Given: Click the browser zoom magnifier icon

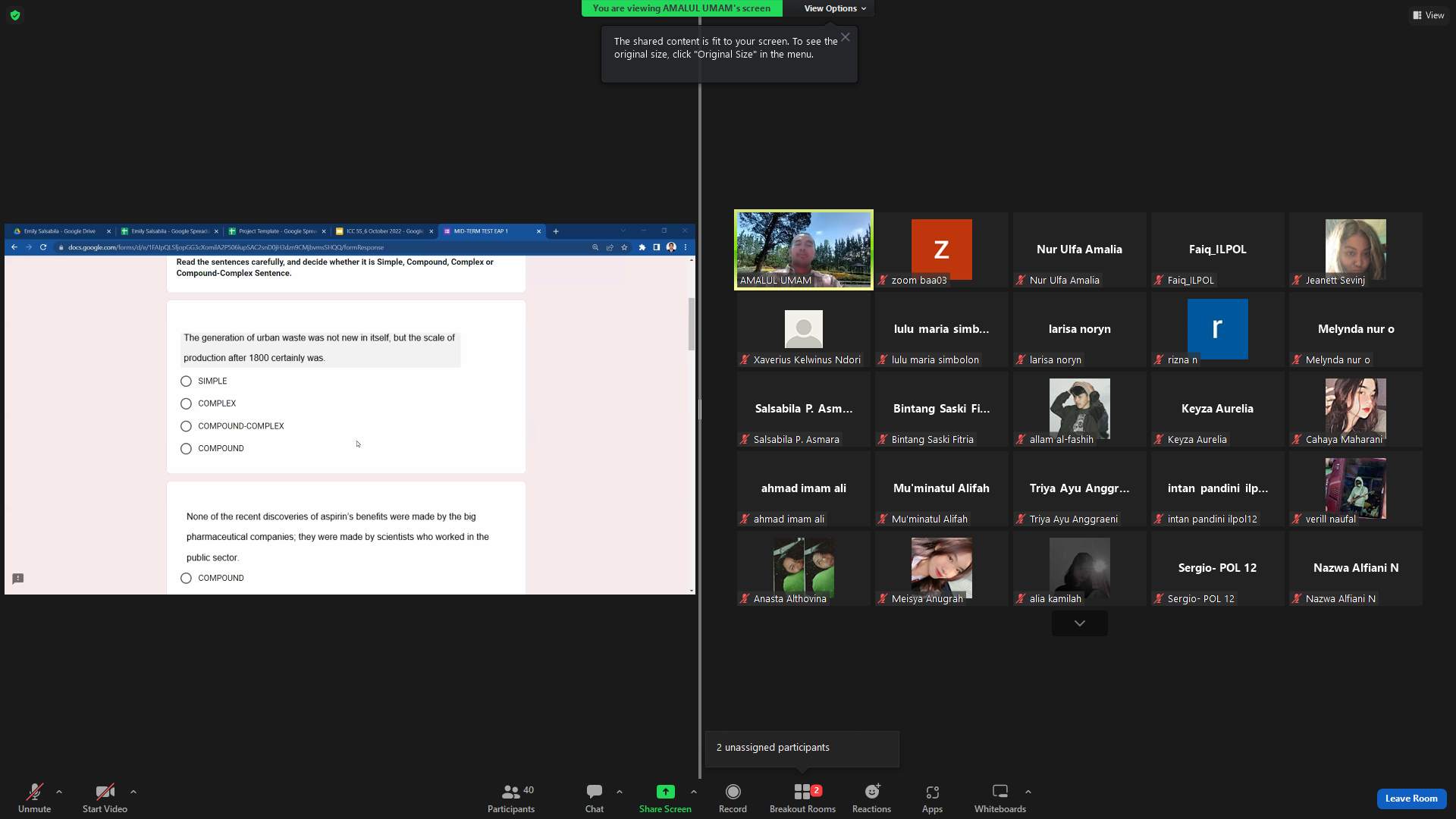Looking at the screenshot, I should tap(595, 247).
